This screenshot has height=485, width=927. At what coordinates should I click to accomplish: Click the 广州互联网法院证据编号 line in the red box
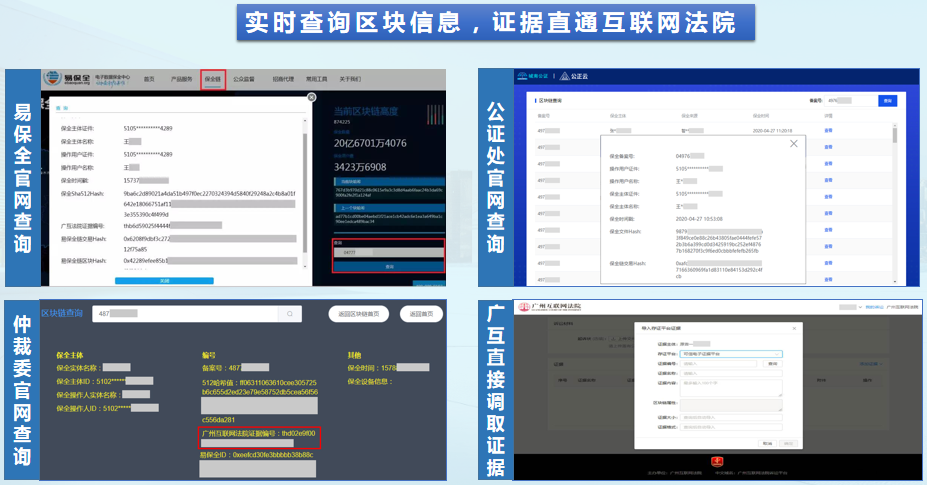258,433
